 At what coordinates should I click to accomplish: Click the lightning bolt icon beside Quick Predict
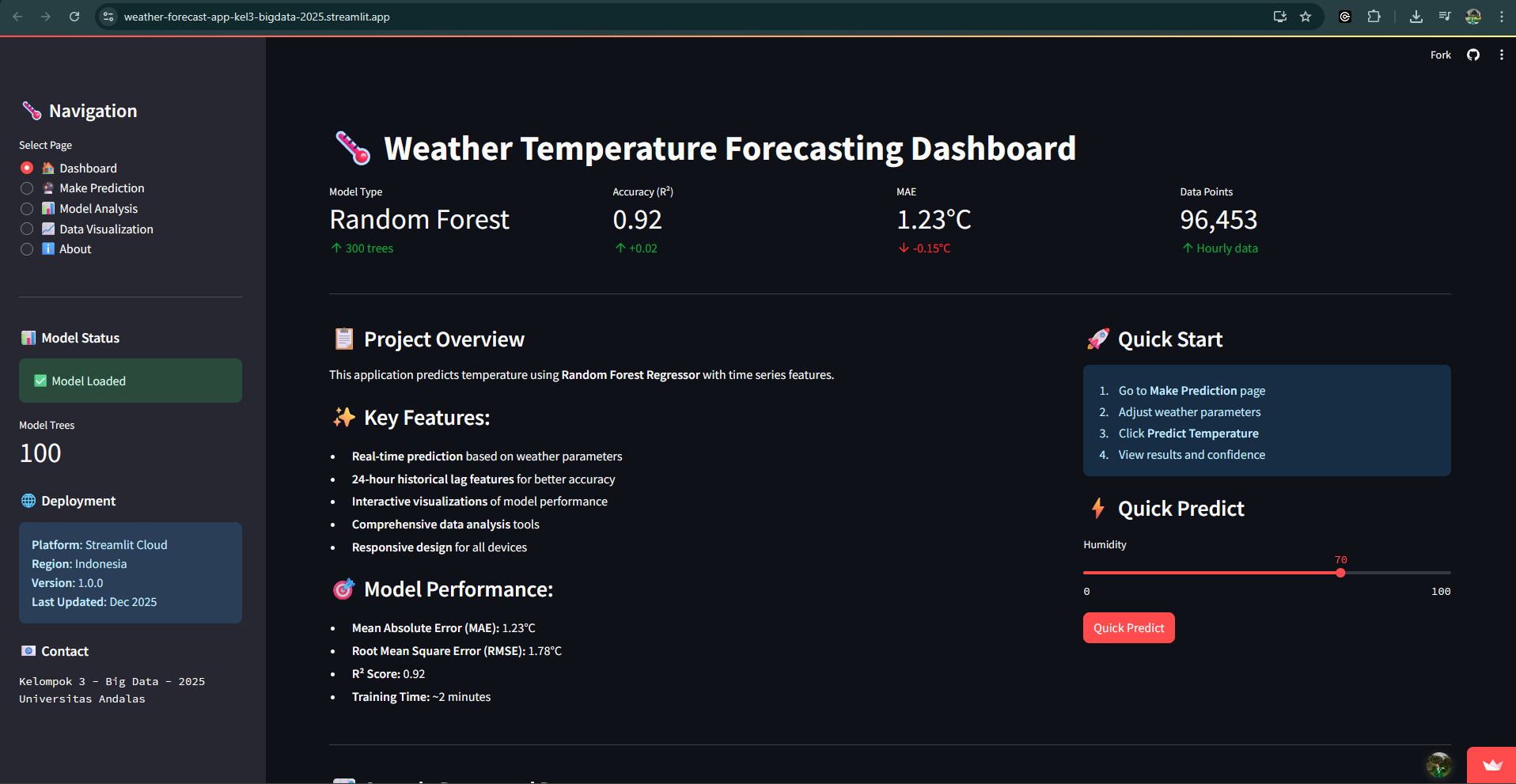click(x=1098, y=508)
